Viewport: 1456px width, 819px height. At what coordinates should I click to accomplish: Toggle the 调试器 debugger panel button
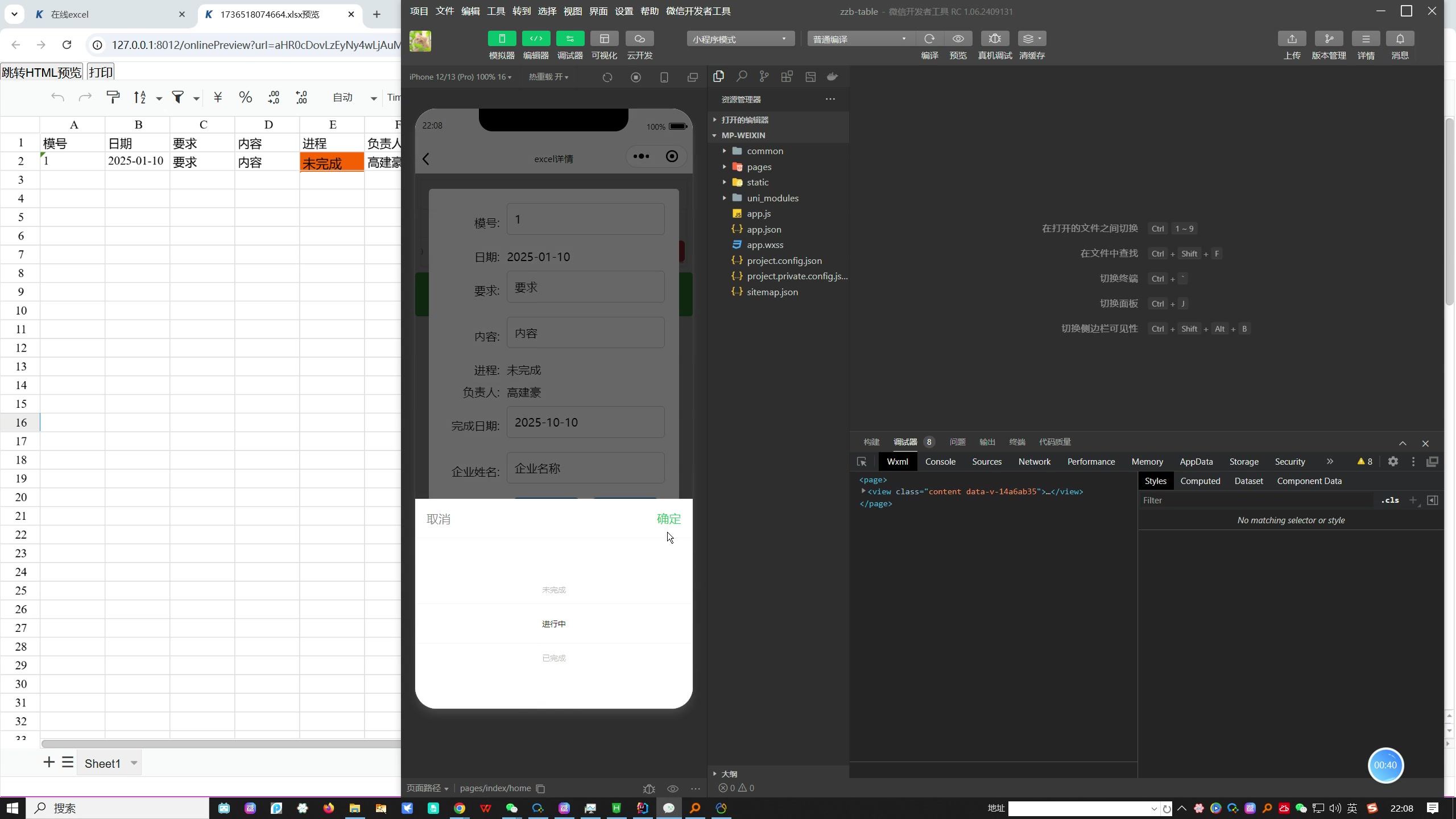[x=570, y=39]
